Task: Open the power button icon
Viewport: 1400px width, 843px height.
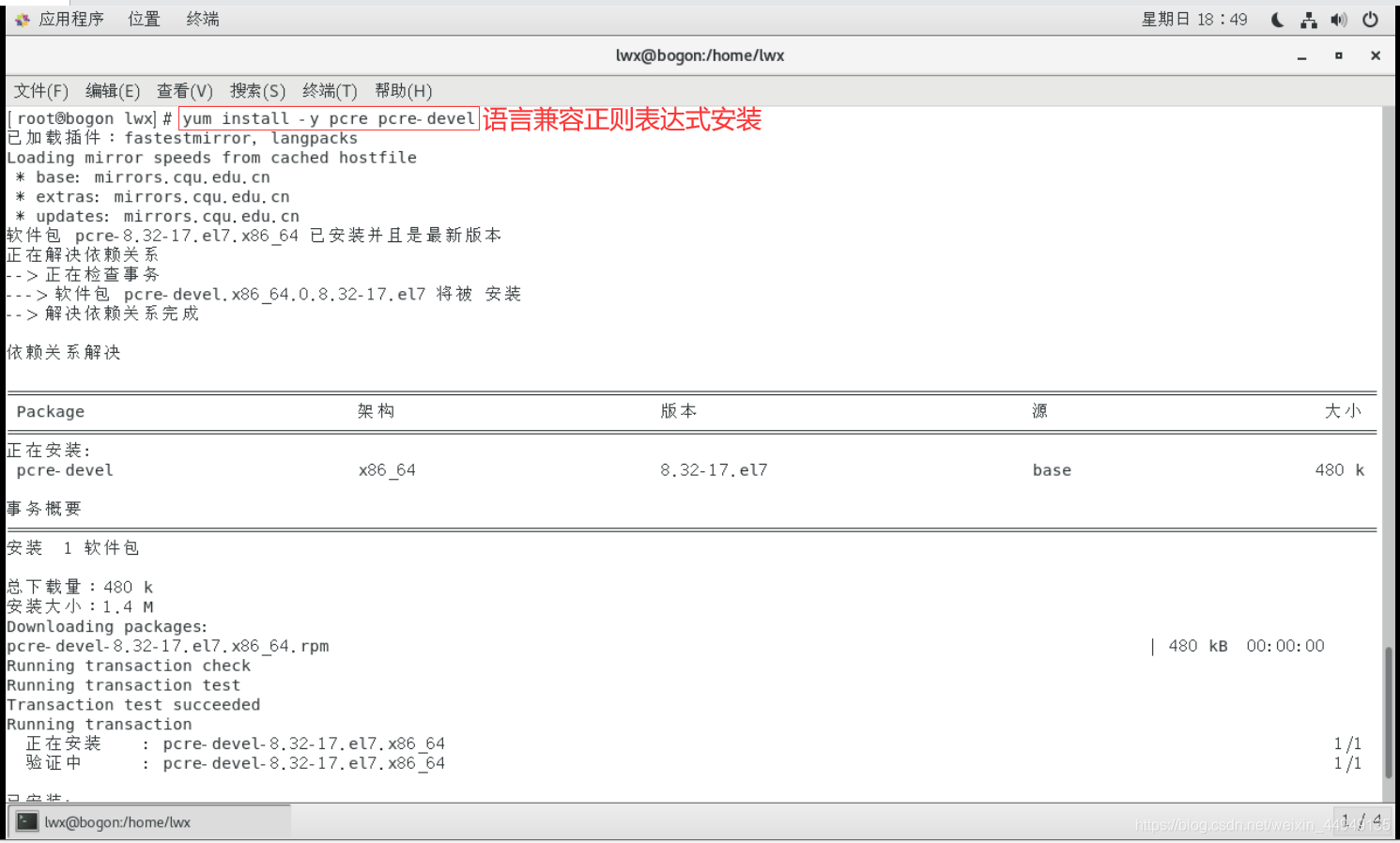Action: 1371,19
